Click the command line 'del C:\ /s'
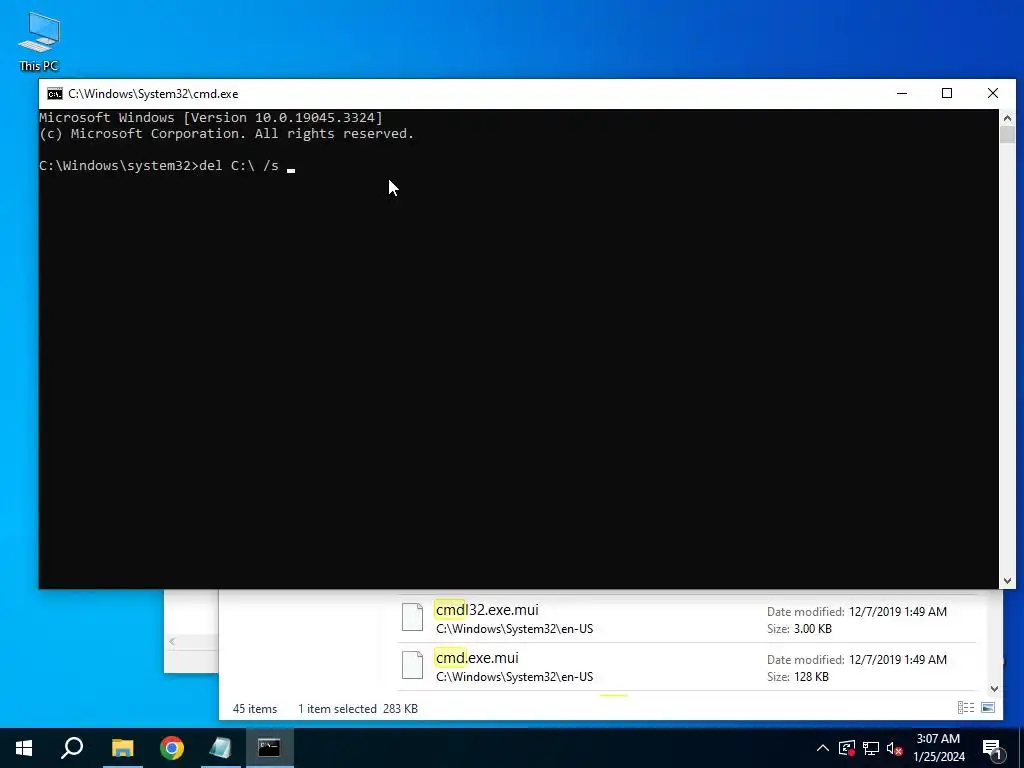1024x768 pixels. tap(238, 166)
